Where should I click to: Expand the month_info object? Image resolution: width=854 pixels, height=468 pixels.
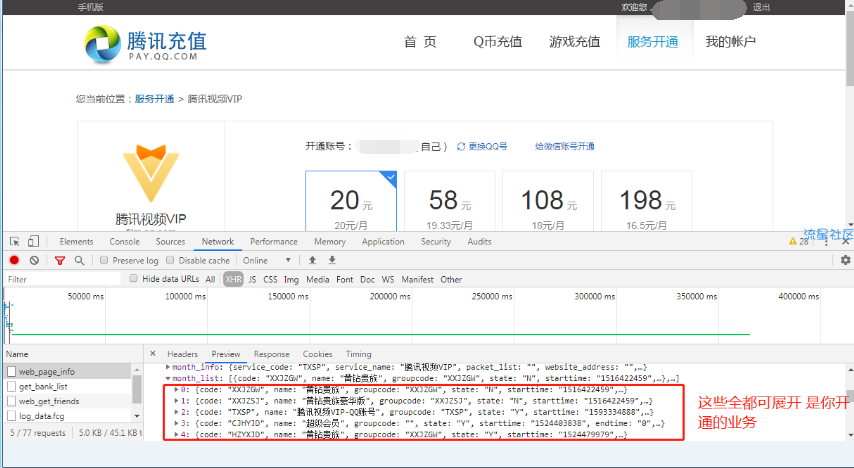pos(168,367)
